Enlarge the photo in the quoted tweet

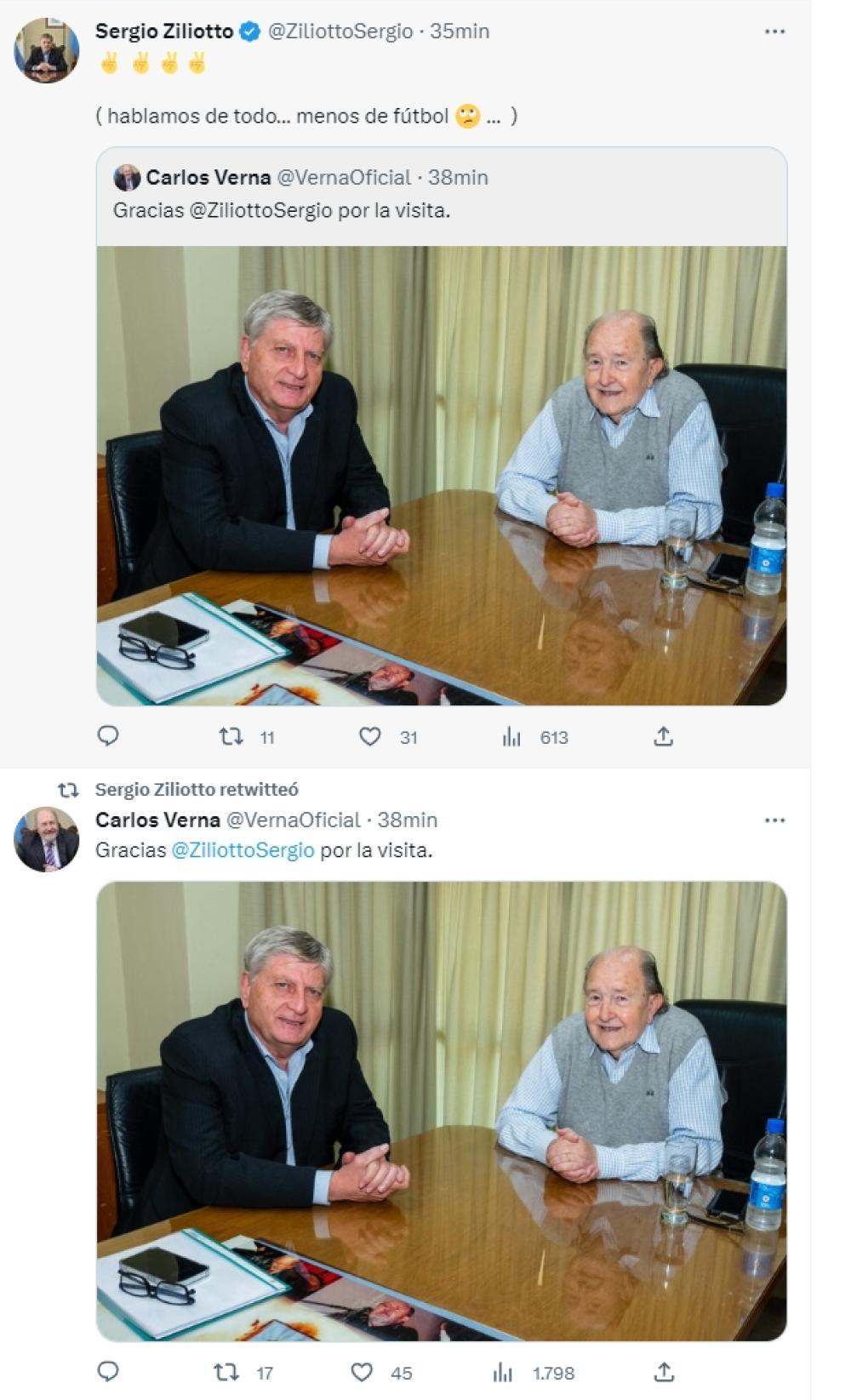(x=442, y=476)
